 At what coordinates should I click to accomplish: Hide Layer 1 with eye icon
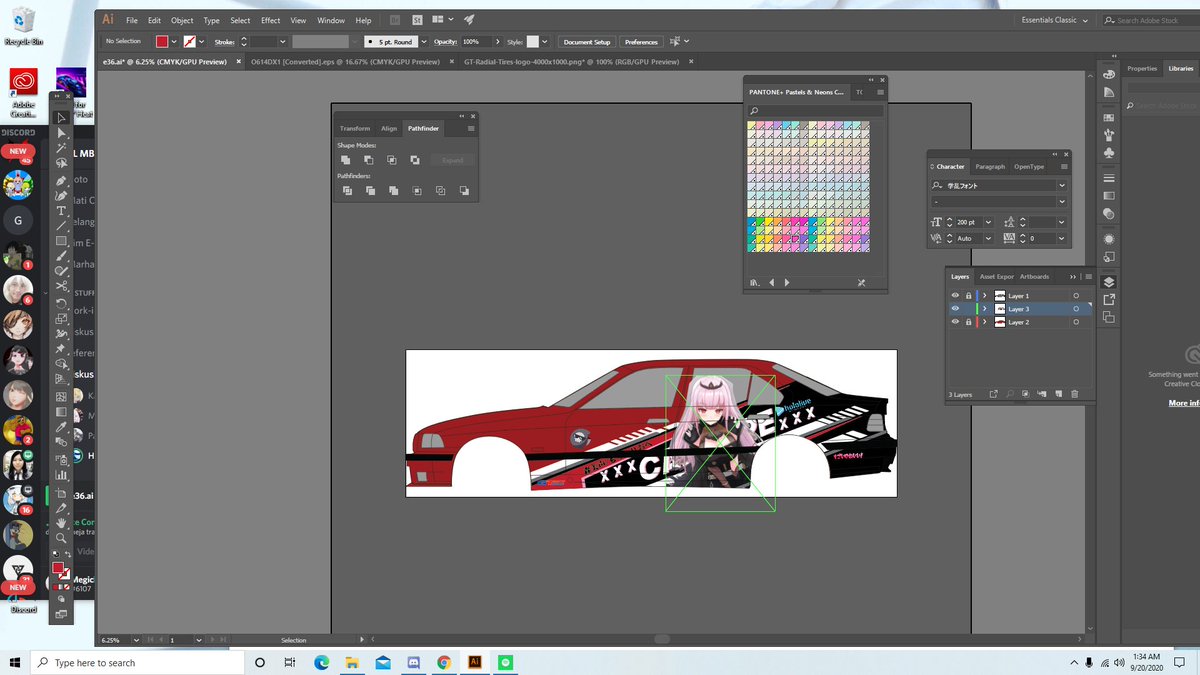tap(955, 296)
